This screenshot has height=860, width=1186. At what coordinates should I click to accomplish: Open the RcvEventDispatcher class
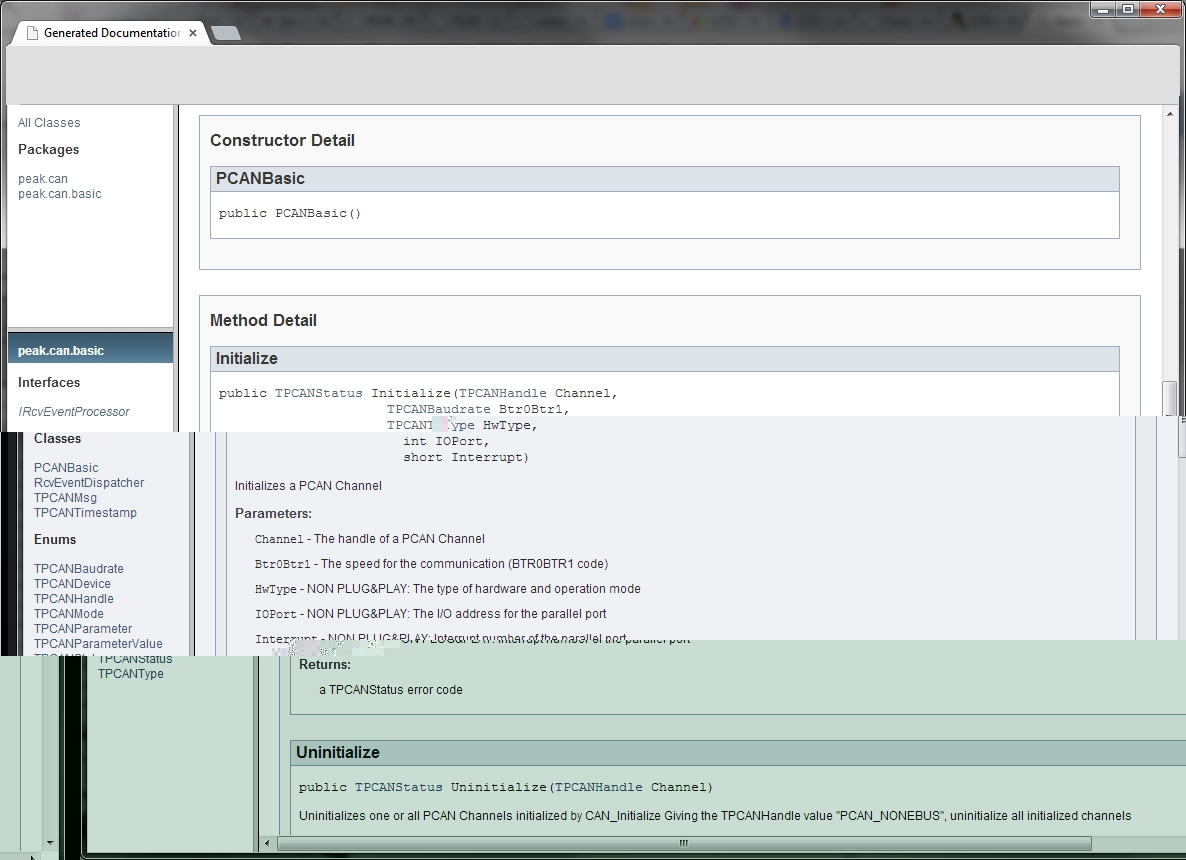[x=88, y=483]
